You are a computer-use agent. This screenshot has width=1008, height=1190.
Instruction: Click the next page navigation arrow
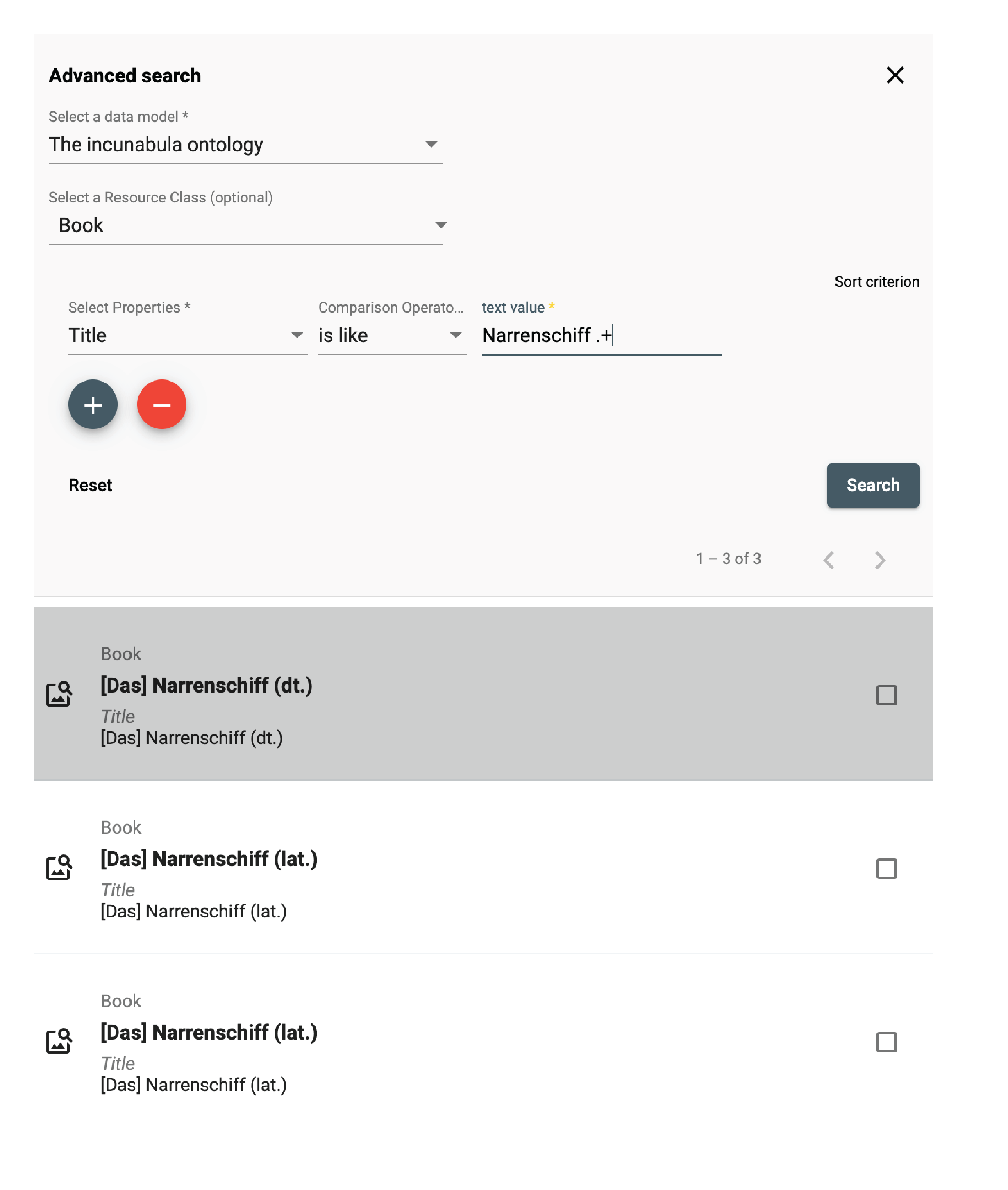[x=880, y=559]
